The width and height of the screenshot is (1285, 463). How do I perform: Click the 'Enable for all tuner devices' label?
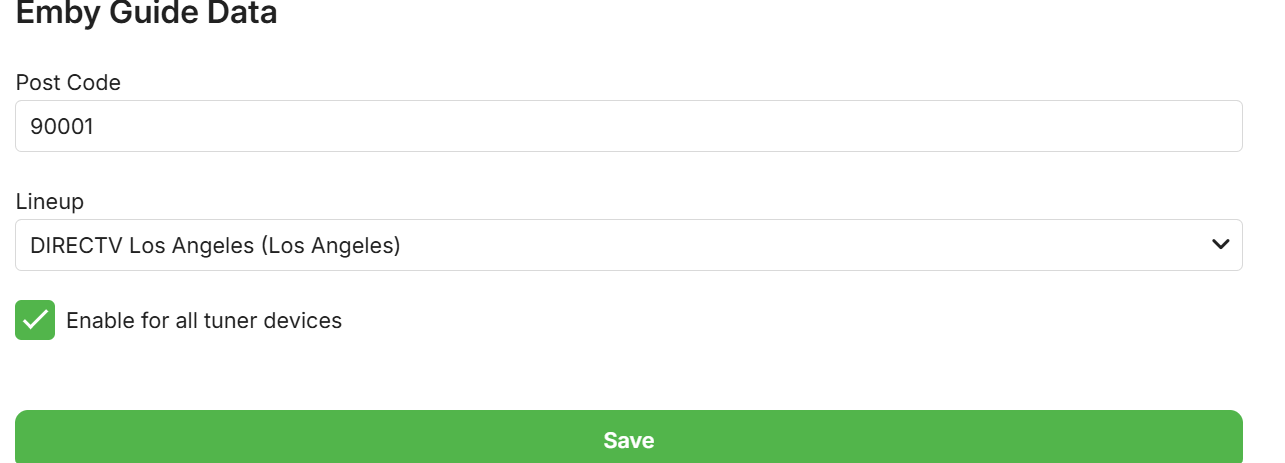[x=204, y=321]
